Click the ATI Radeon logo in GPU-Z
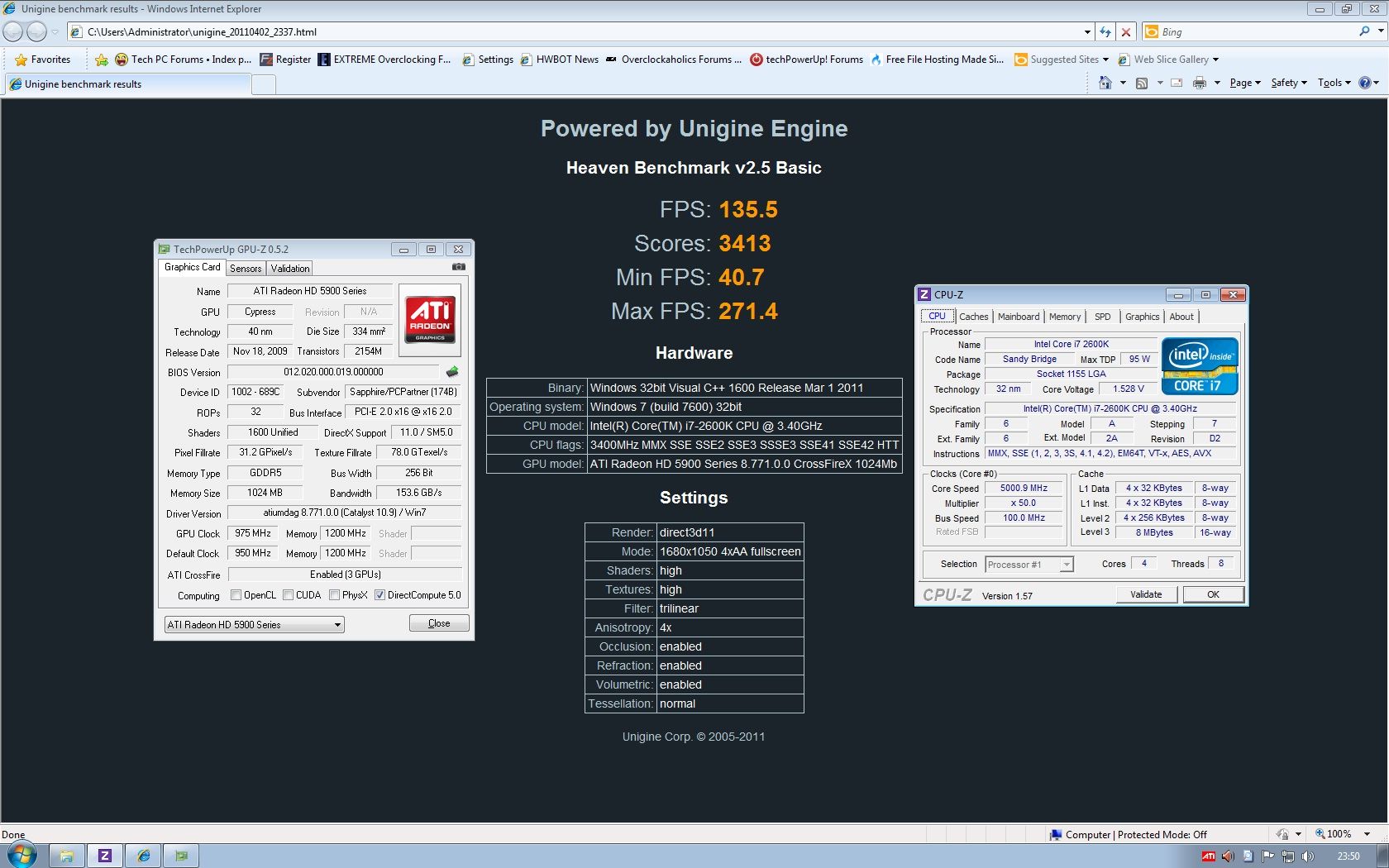Viewport: 1389px width, 868px height. pyautogui.click(x=430, y=320)
